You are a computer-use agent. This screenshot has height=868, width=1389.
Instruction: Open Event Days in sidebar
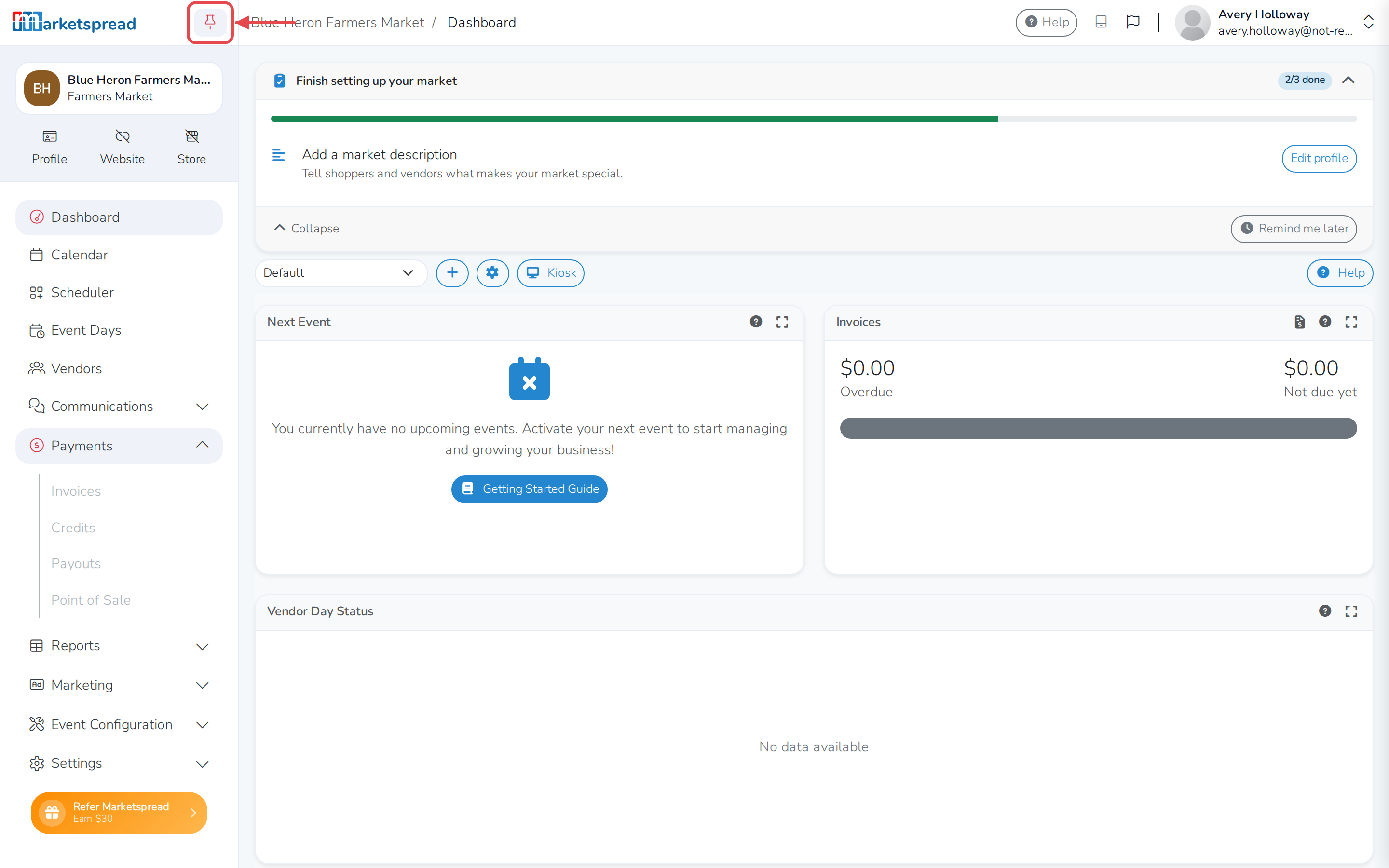(119, 331)
